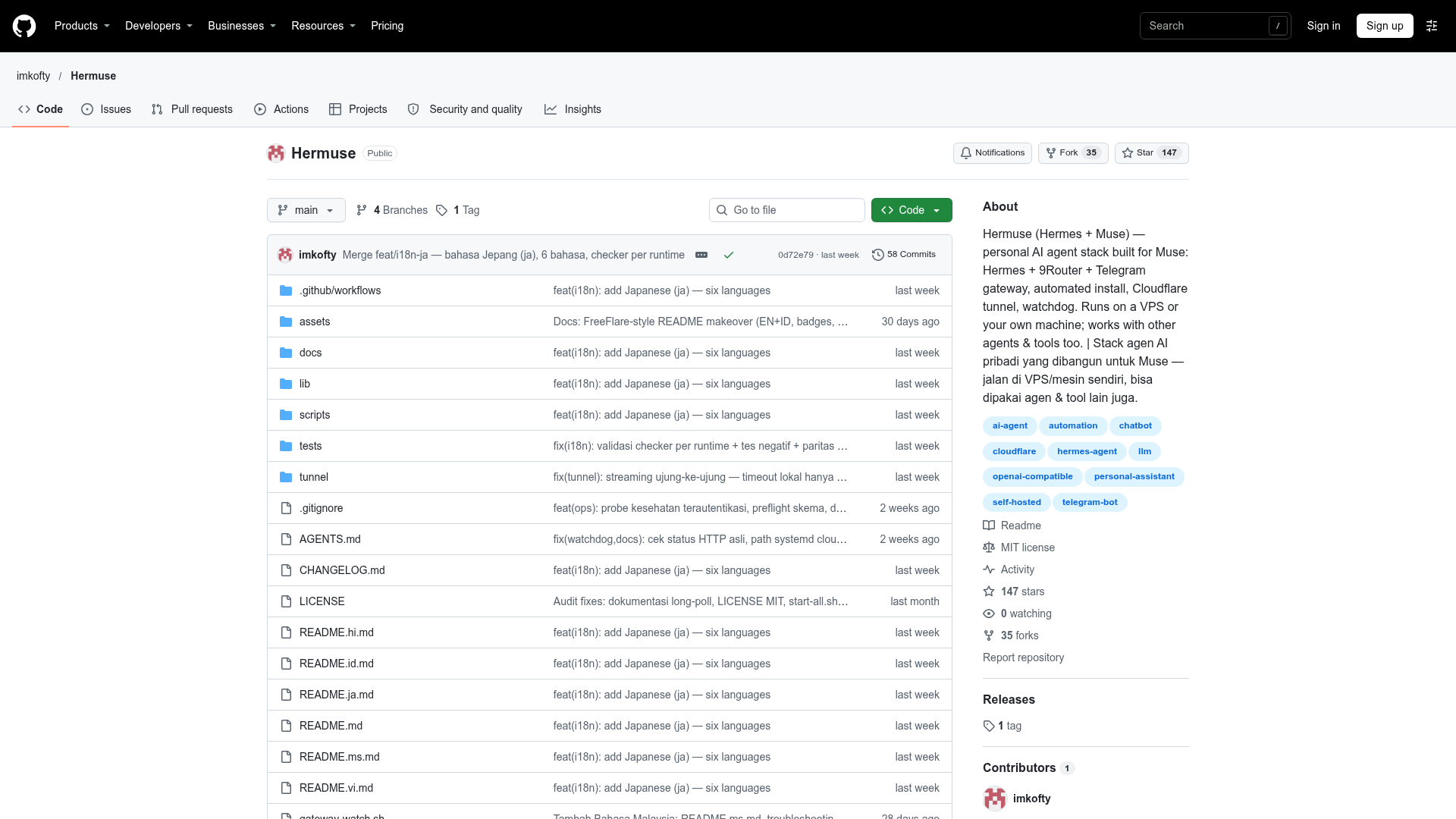Image resolution: width=1456 pixels, height=819 pixels.
Task: Switch to the Pull requests tab
Action: point(192,109)
